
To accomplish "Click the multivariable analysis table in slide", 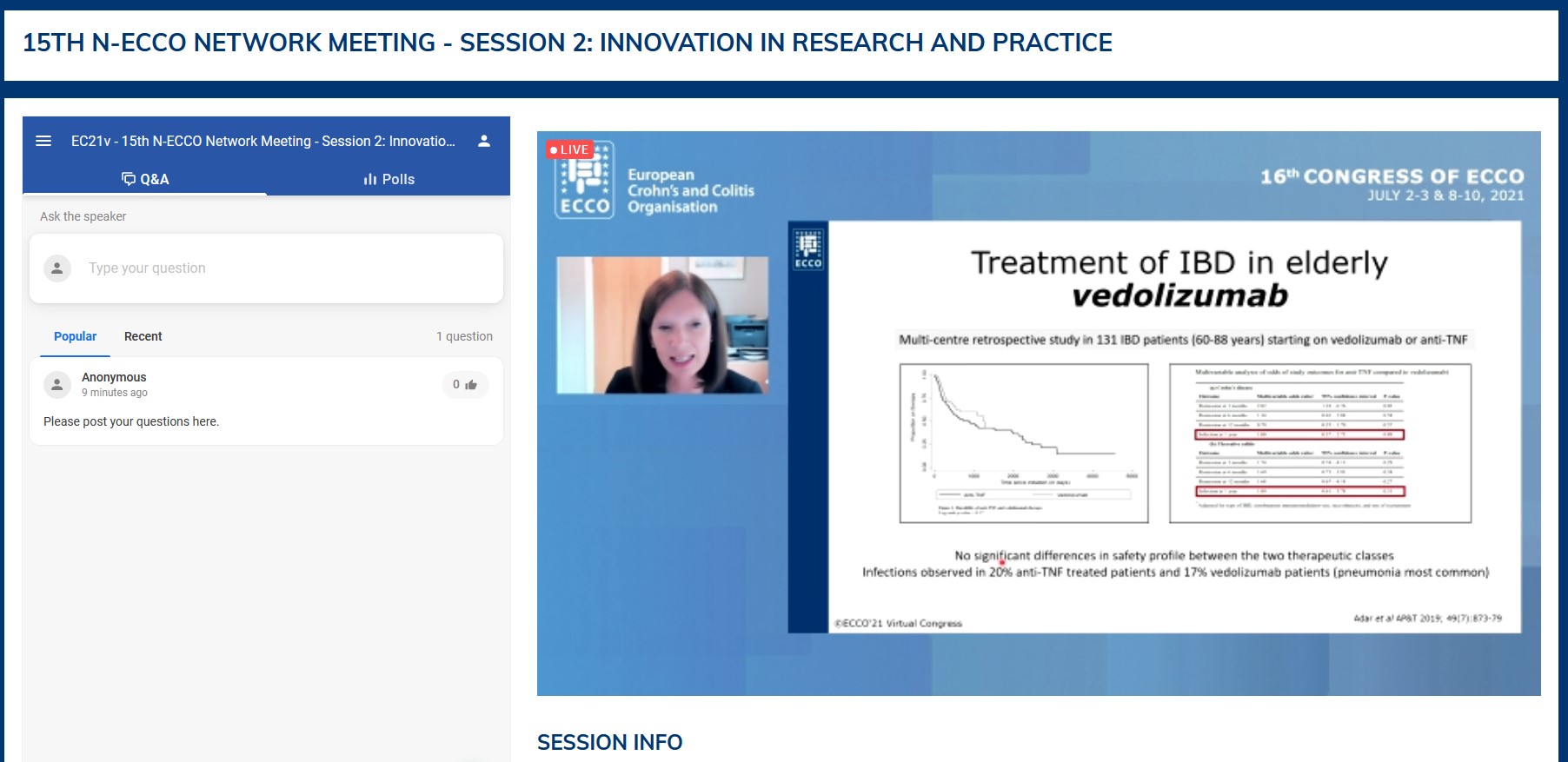I will (x=1320, y=443).
